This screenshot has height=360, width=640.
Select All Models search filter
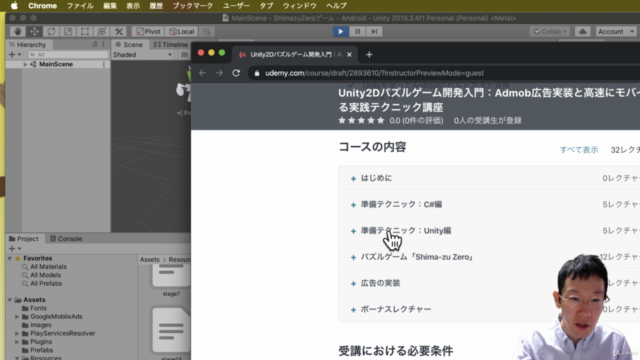[x=45, y=275]
